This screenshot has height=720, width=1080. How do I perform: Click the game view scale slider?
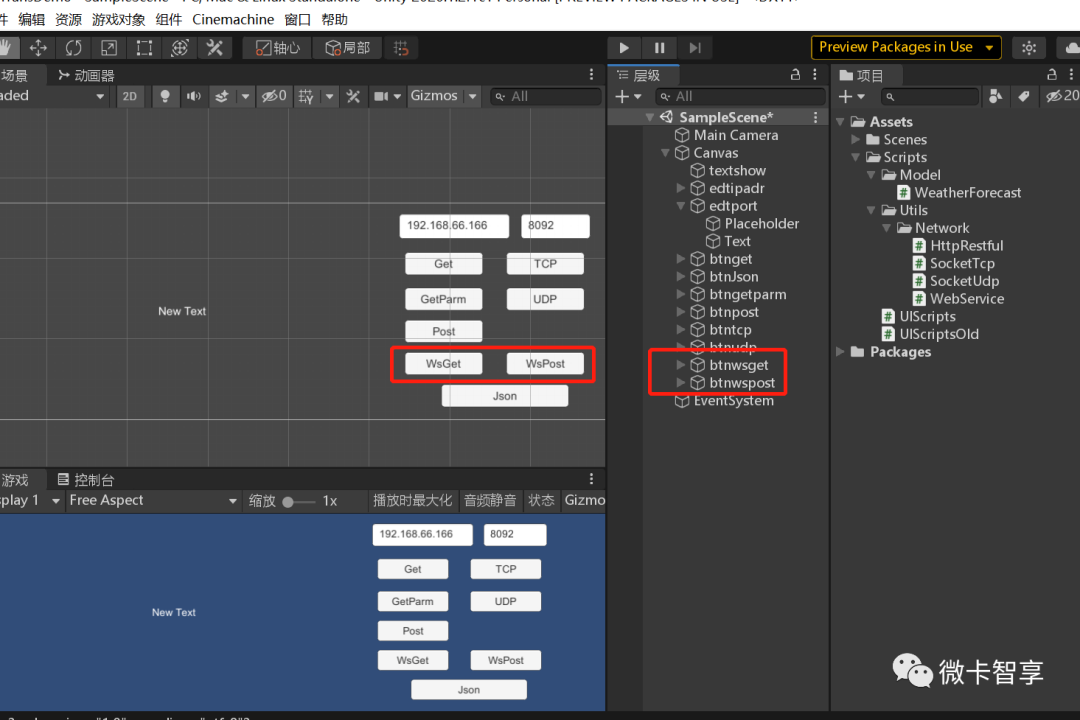(299, 502)
